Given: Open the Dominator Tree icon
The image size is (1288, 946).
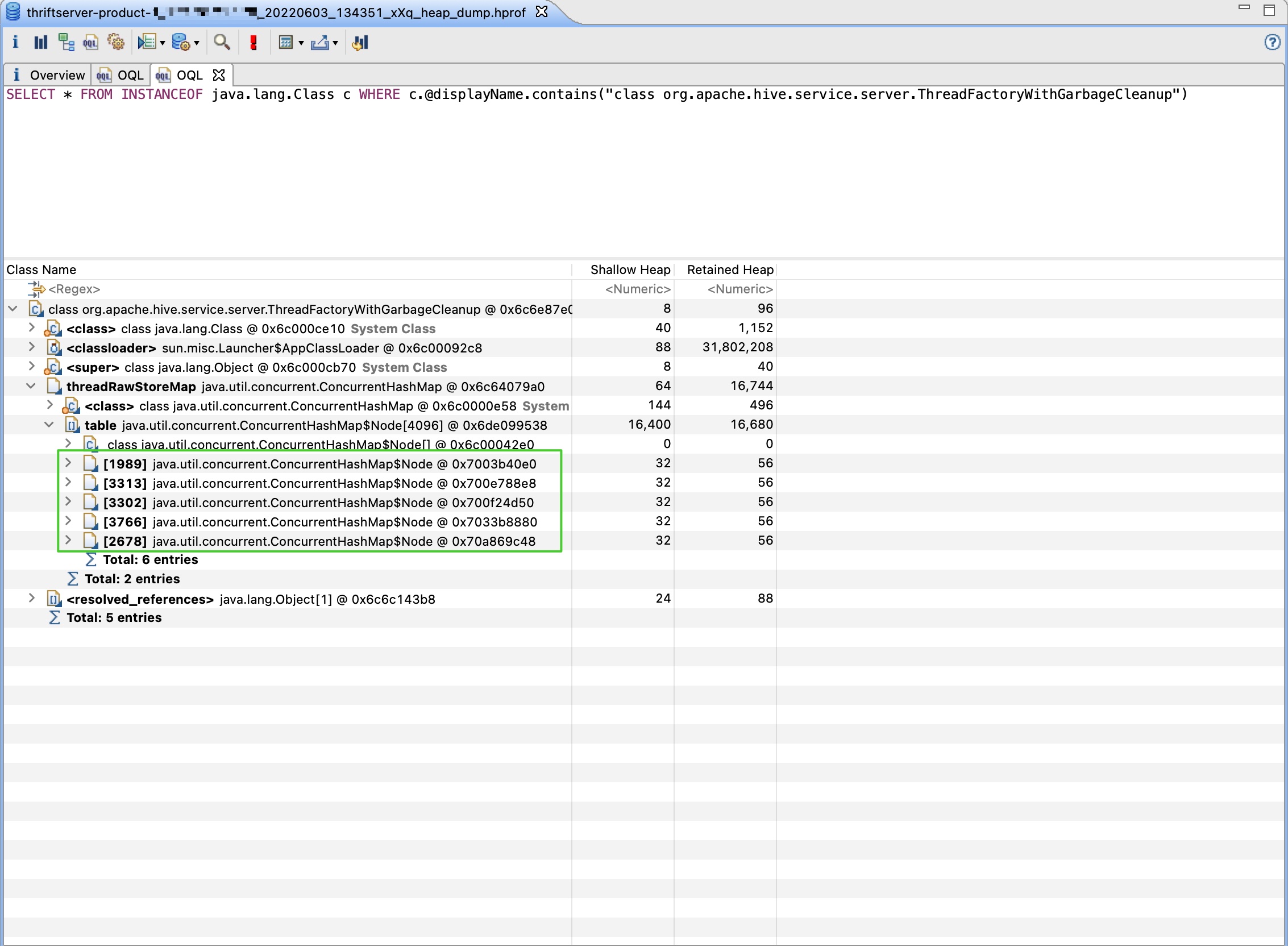Looking at the screenshot, I should point(67,43).
